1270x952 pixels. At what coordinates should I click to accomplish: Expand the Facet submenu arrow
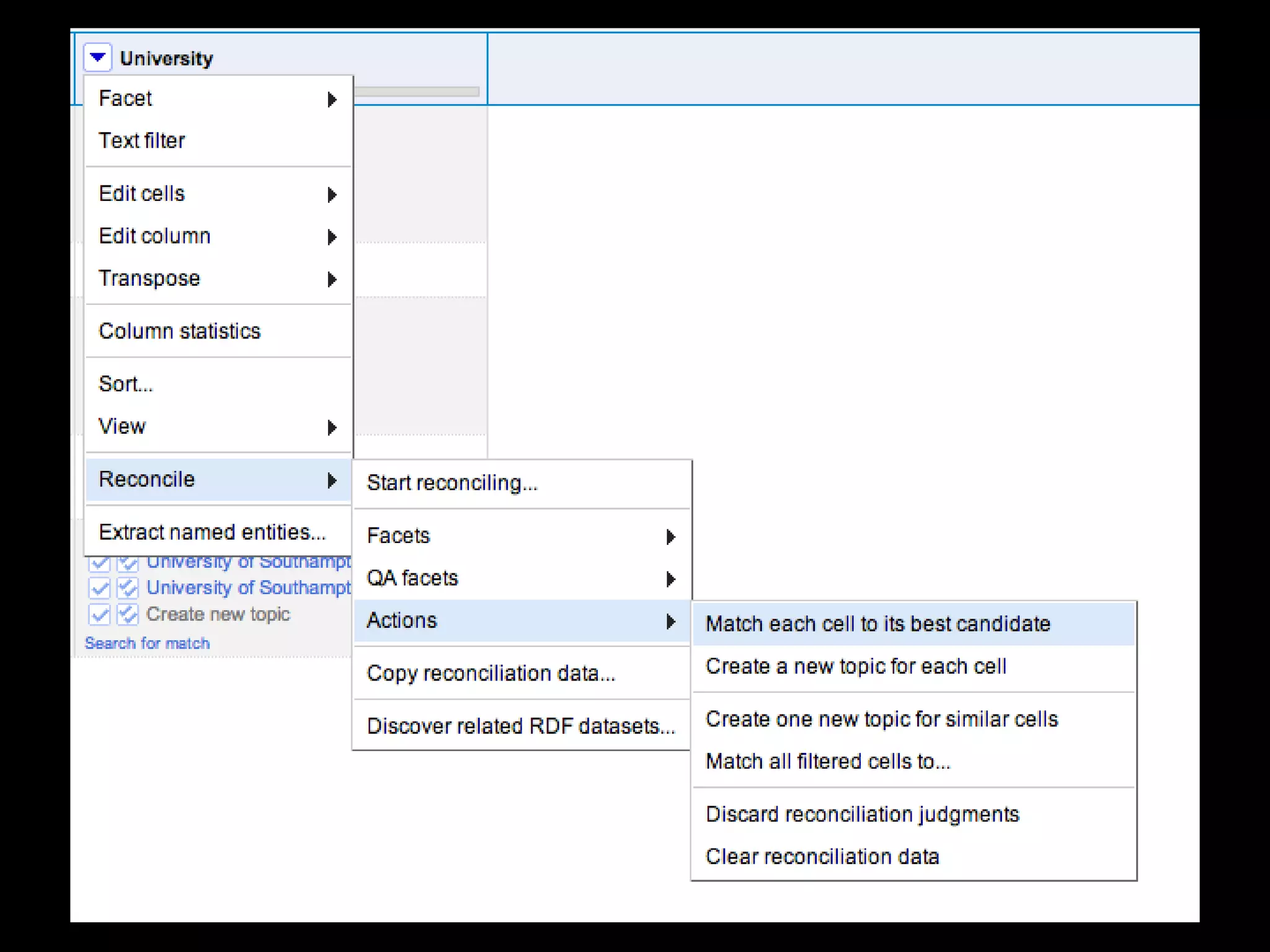[332, 99]
